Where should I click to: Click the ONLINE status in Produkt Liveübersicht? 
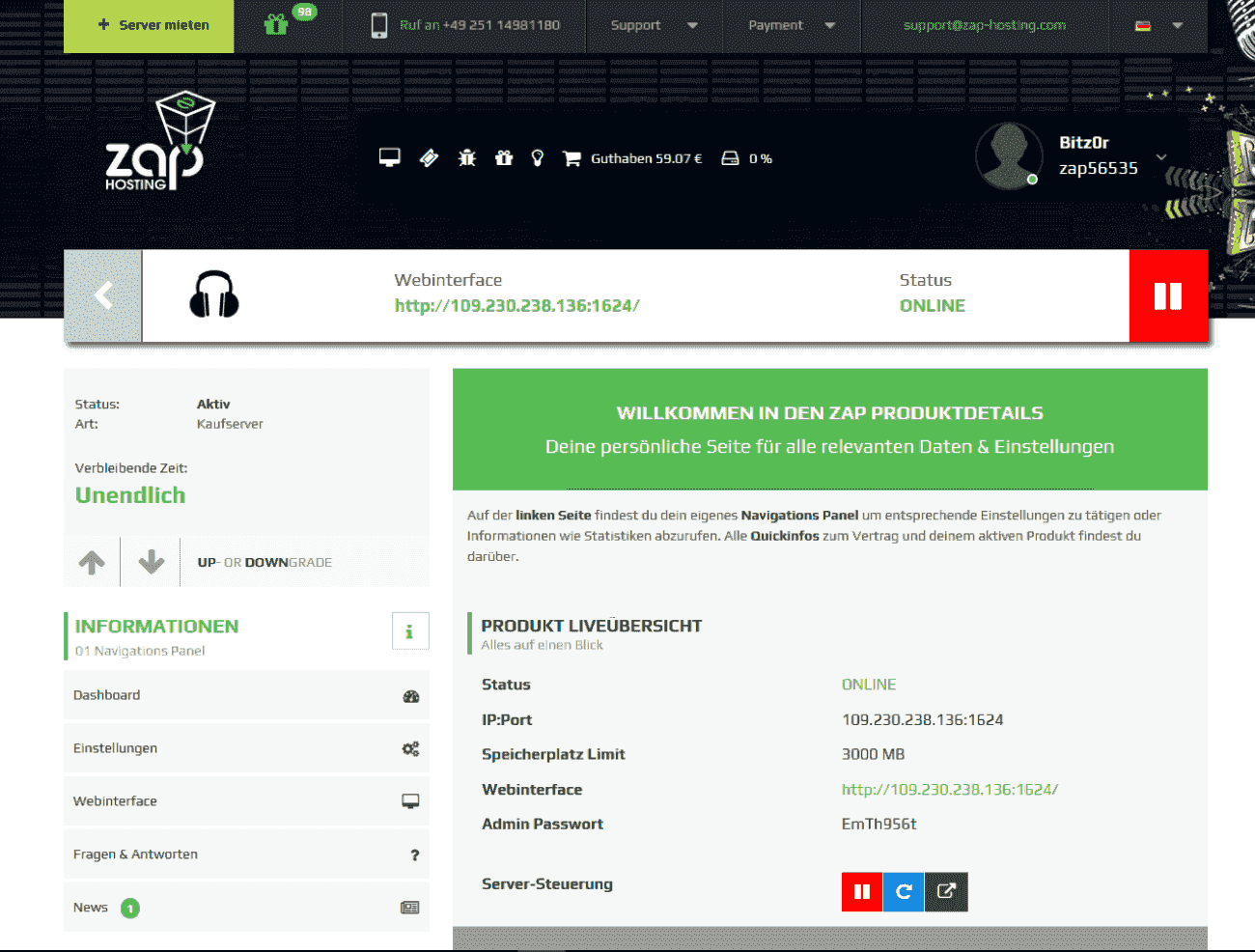[869, 685]
